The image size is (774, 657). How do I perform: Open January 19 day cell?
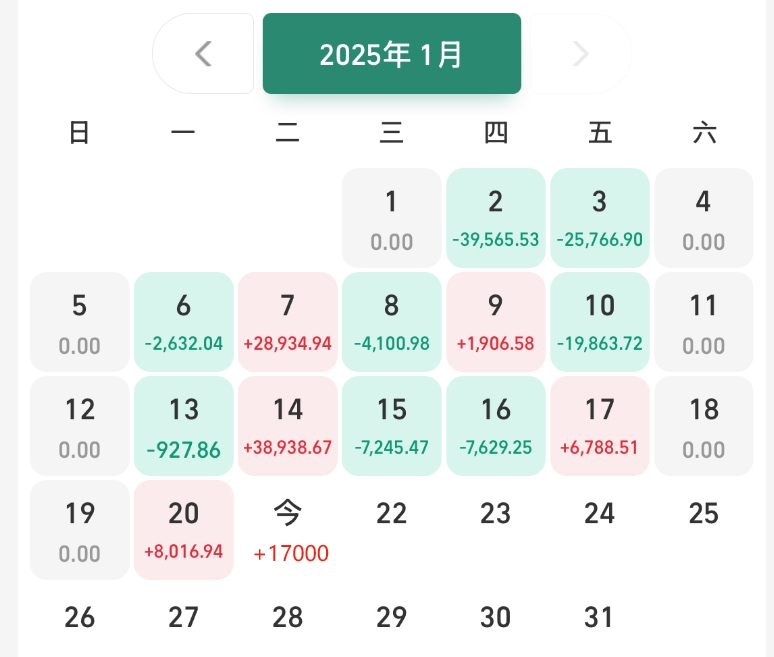(80, 530)
